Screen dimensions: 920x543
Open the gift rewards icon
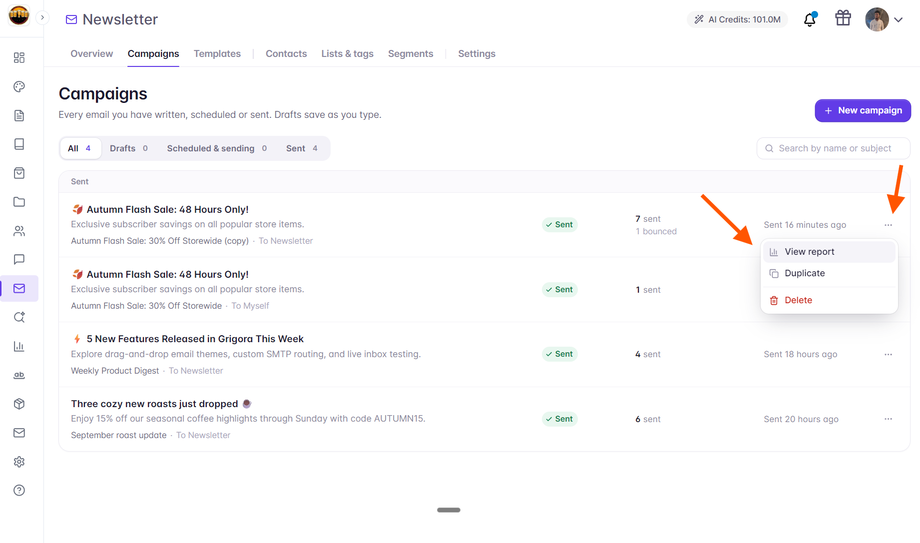[843, 18]
